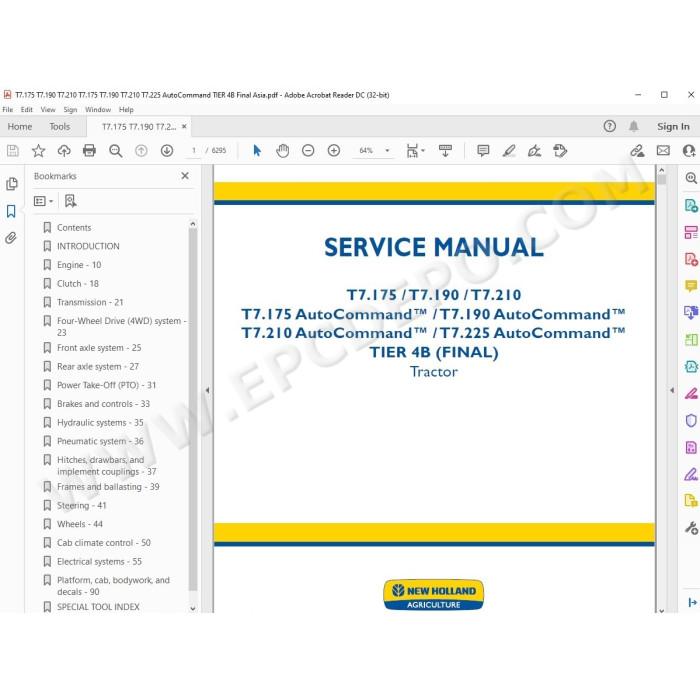
Task: Choose the arrow selection tool
Action: pyautogui.click(x=257, y=150)
